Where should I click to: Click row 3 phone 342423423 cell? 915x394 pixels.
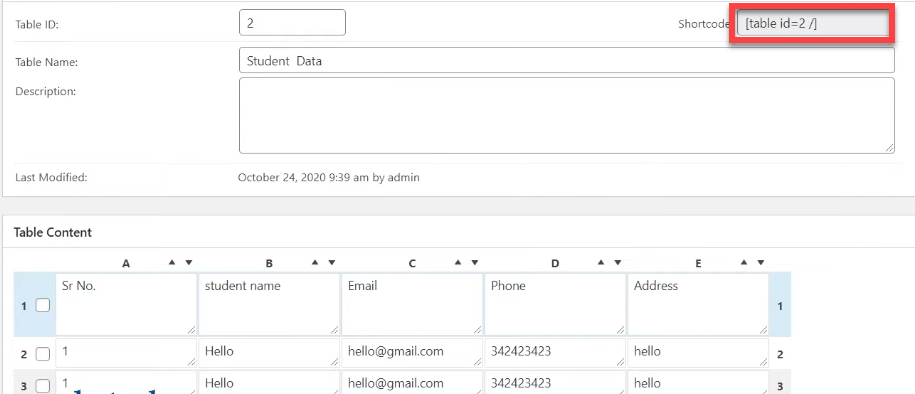tap(555, 383)
